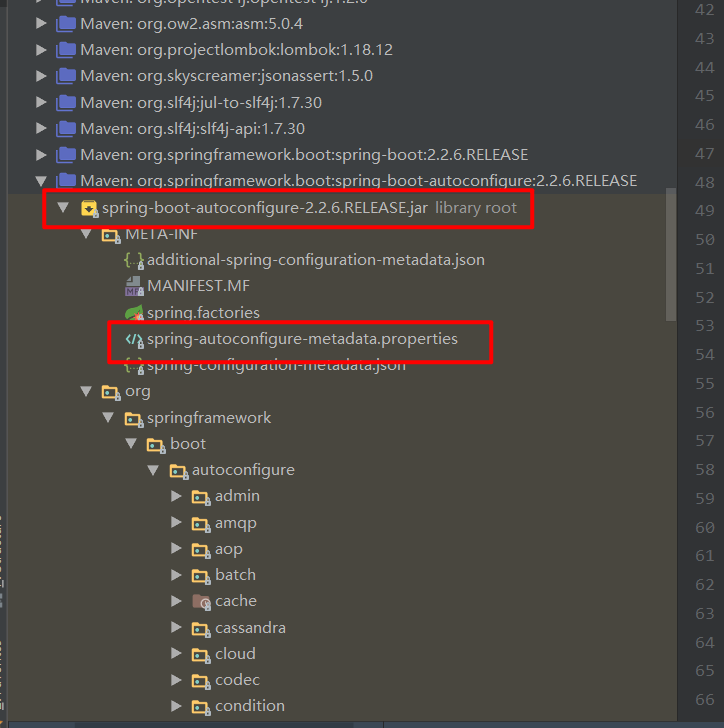Click the slf4j-api library folder icon
The width and height of the screenshot is (724, 728).
pyautogui.click(x=65, y=129)
